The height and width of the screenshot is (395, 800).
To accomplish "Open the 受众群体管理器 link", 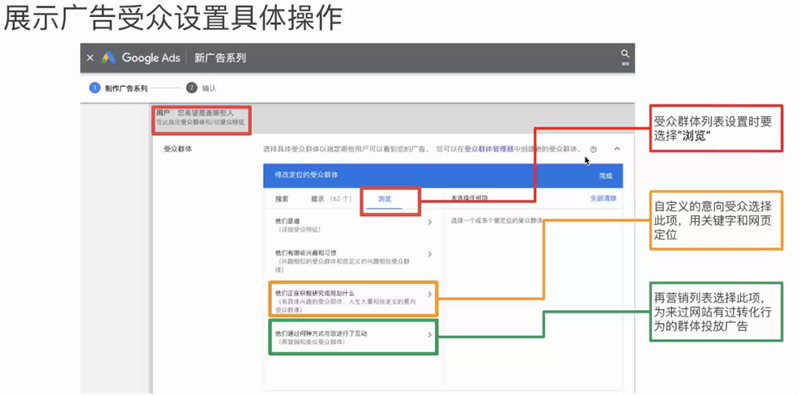I will tap(488, 149).
